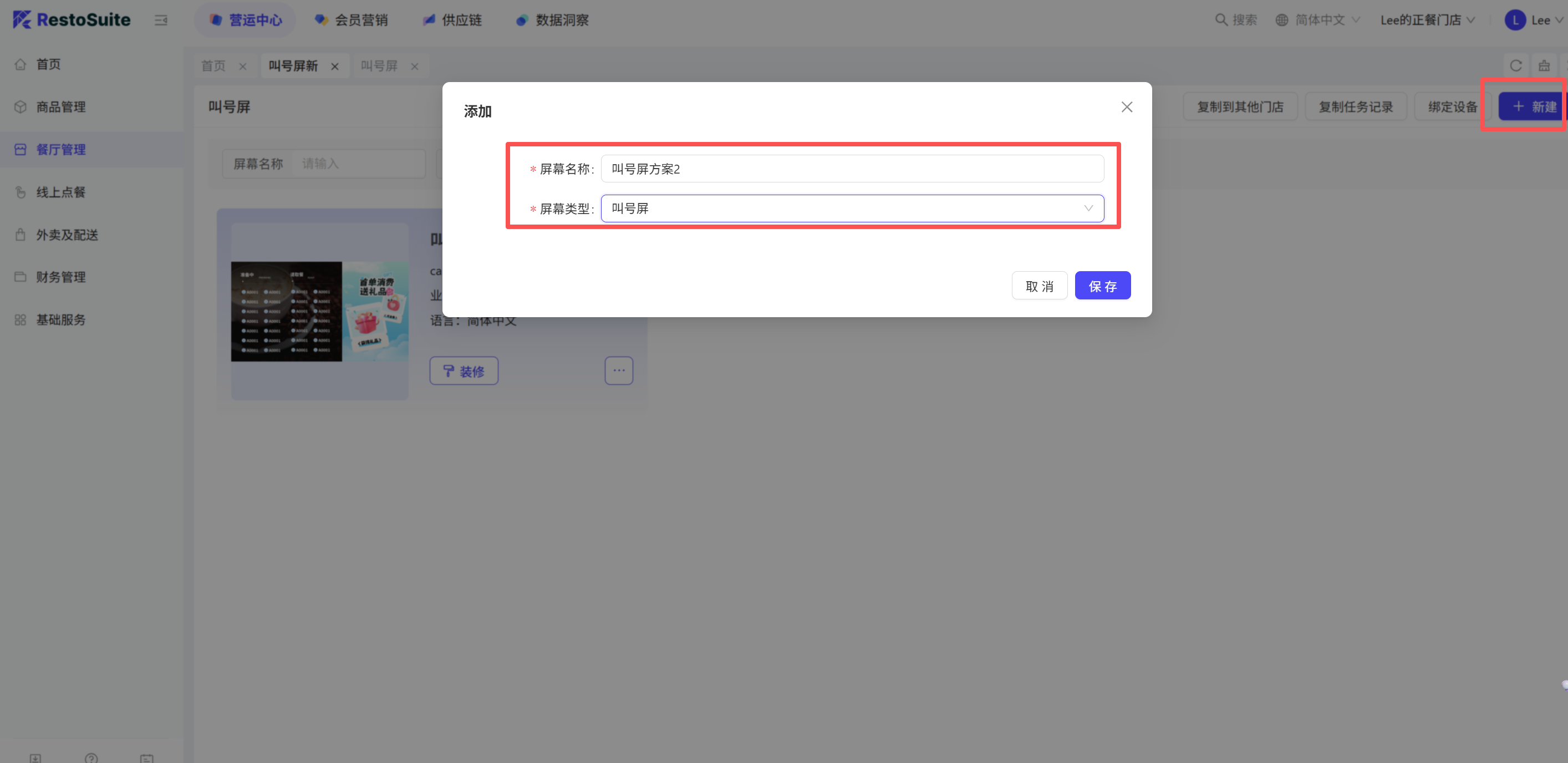Click the search magnifier icon
The height and width of the screenshot is (763, 1568).
(x=1220, y=19)
